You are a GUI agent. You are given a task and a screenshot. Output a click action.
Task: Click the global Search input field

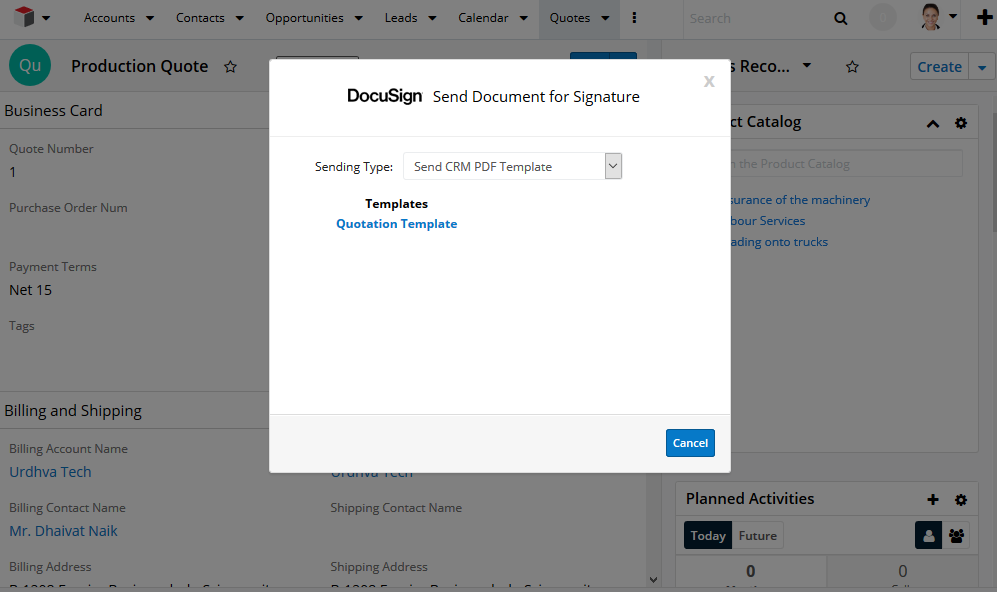click(757, 18)
